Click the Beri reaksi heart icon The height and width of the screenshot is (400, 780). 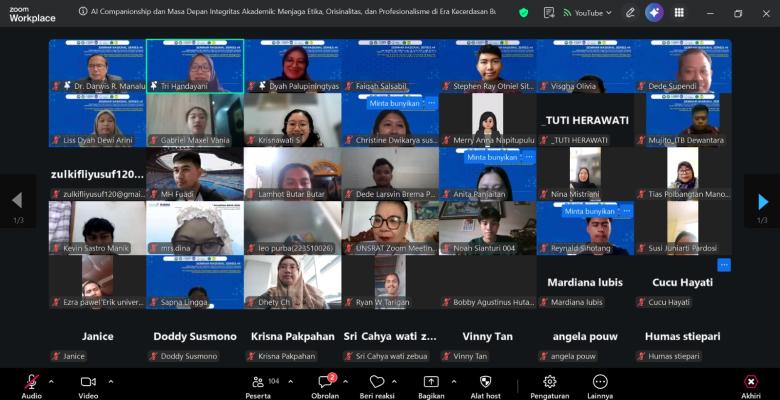coord(377,382)
